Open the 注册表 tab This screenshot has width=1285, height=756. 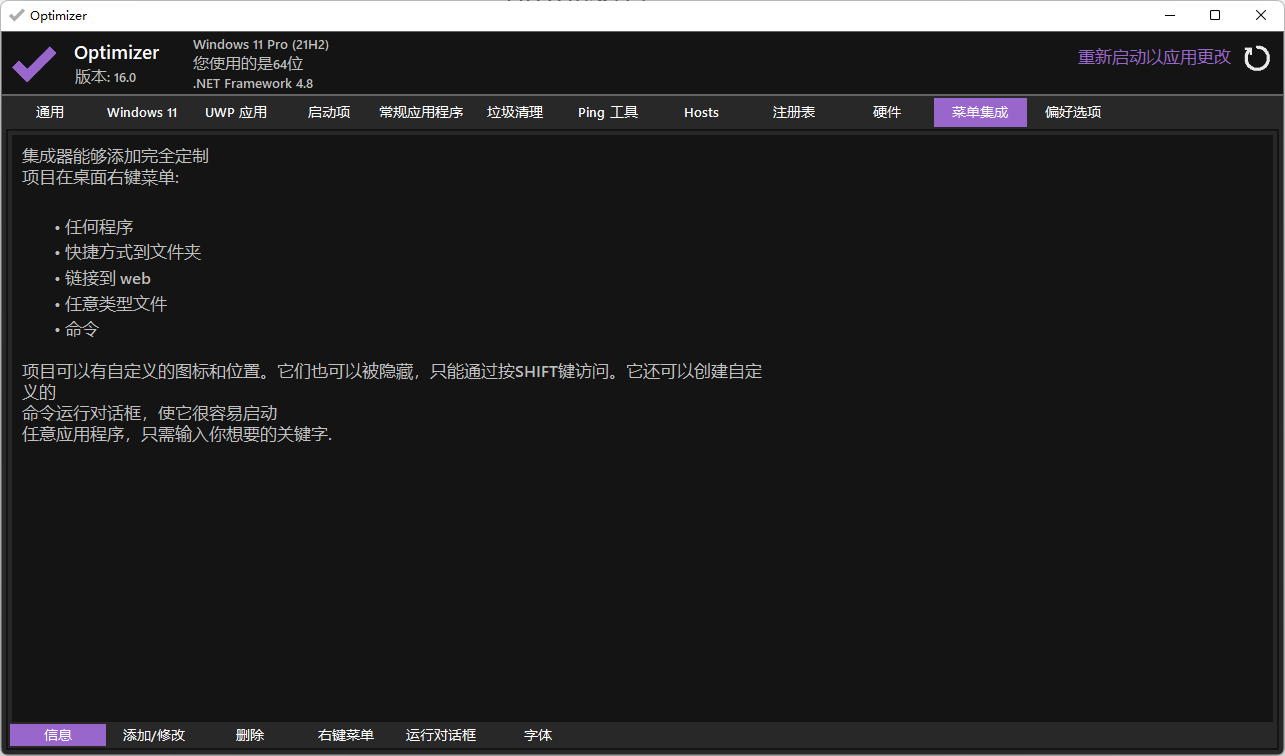(794, 112)
